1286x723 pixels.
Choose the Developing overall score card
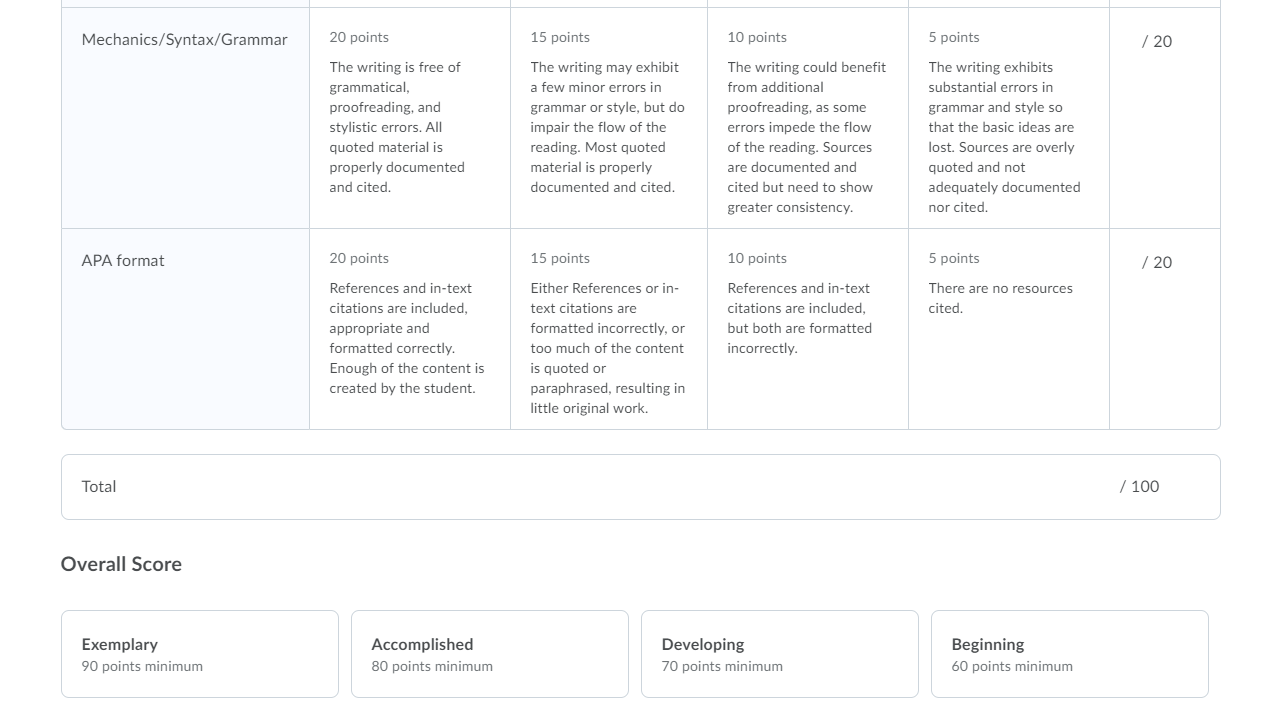(780, 654)
